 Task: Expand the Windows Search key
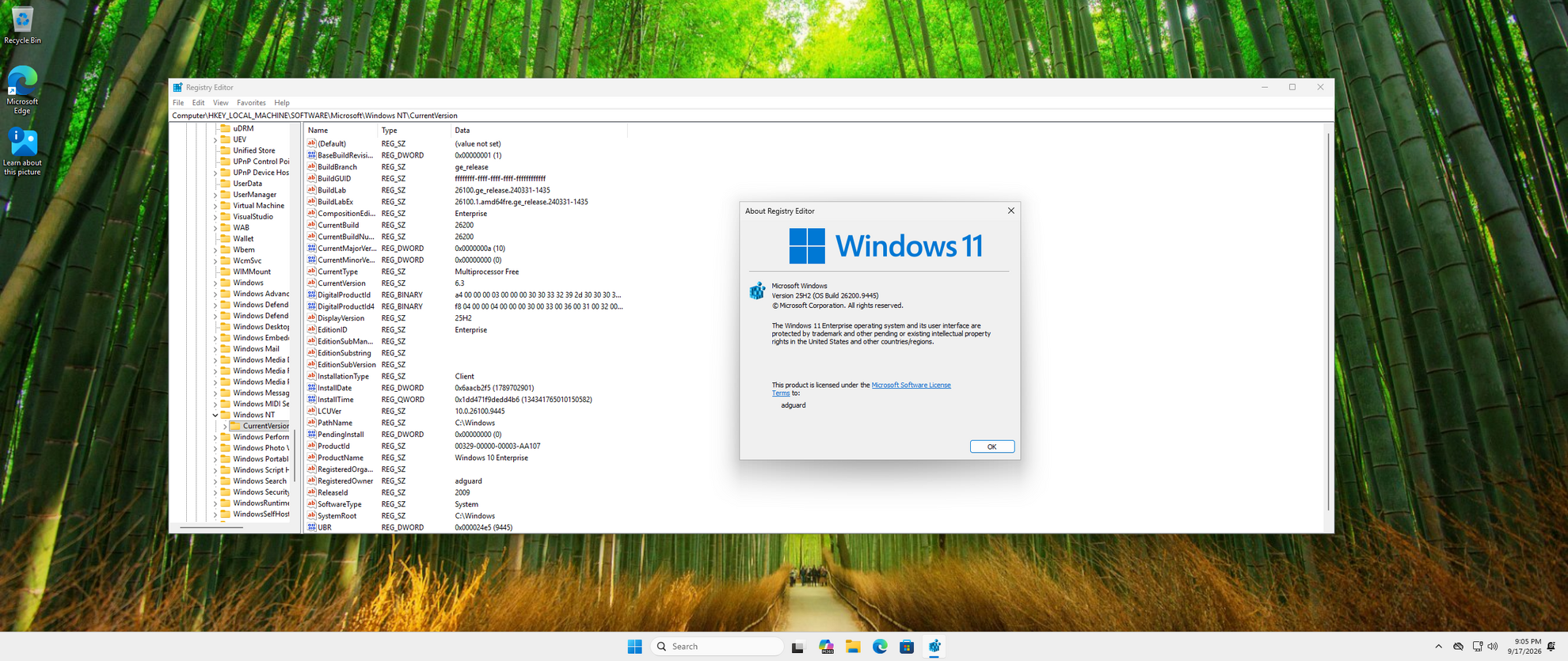coord(215,481)
